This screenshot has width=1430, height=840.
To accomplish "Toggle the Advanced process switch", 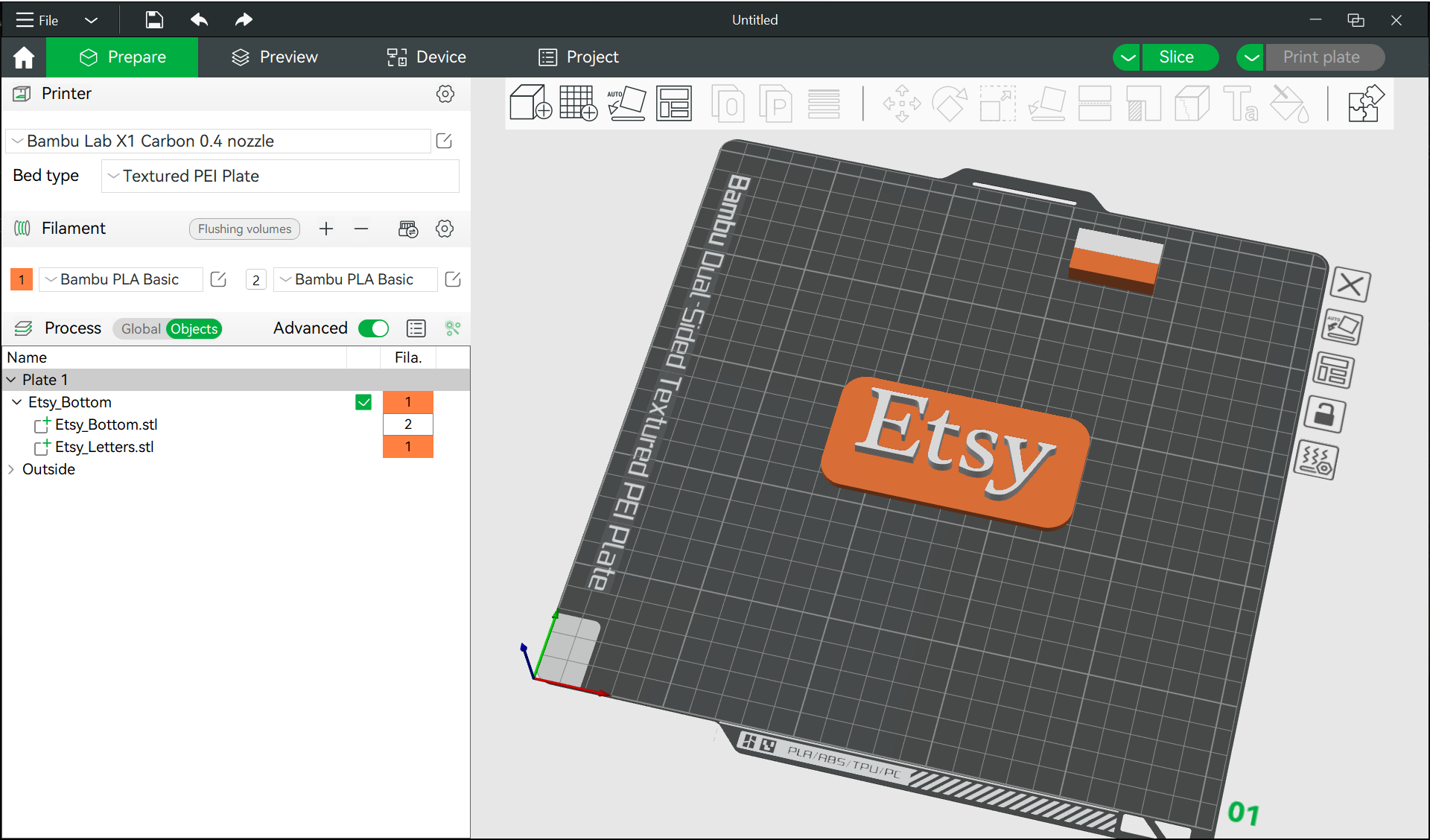I will 374,328.
